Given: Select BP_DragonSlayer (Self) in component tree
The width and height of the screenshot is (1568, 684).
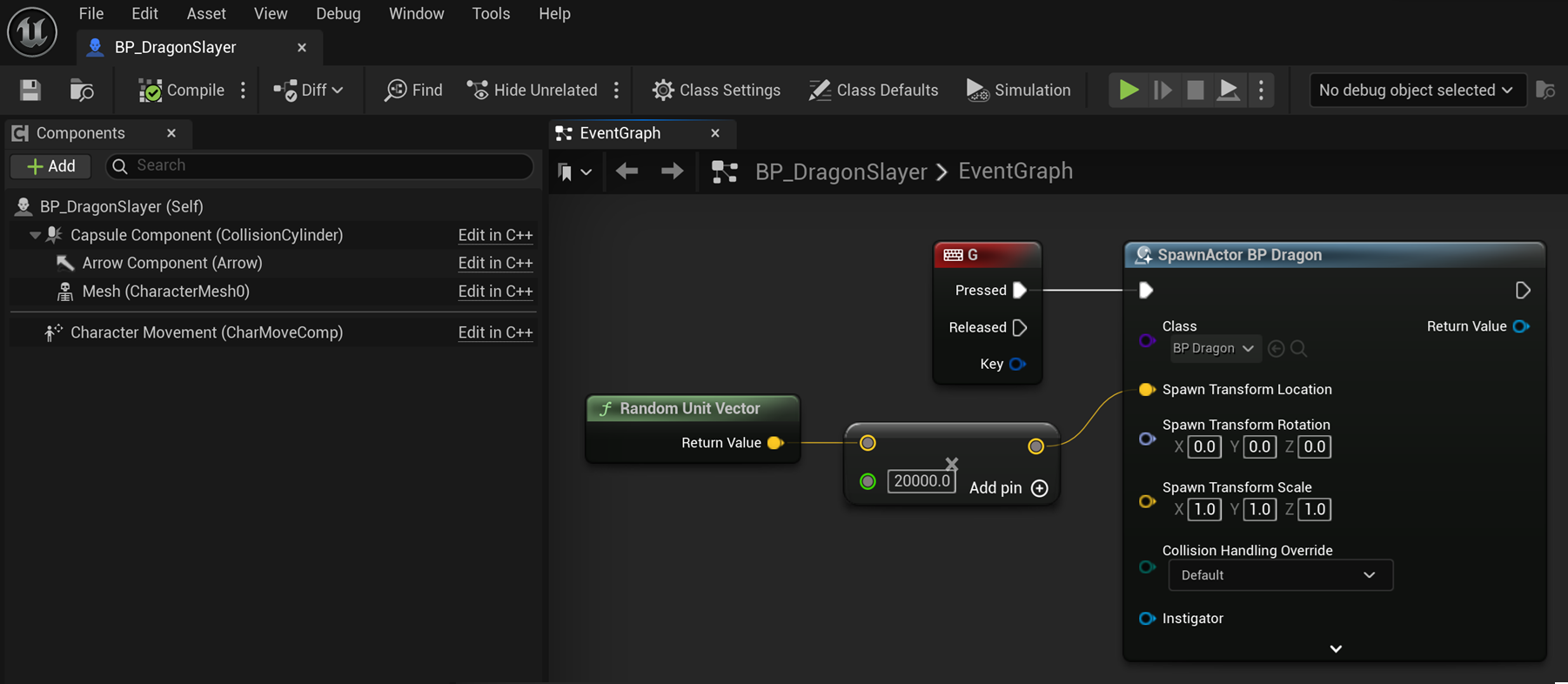Looking at the screenshot, I should pyautogui.click(x=122, y=206).
